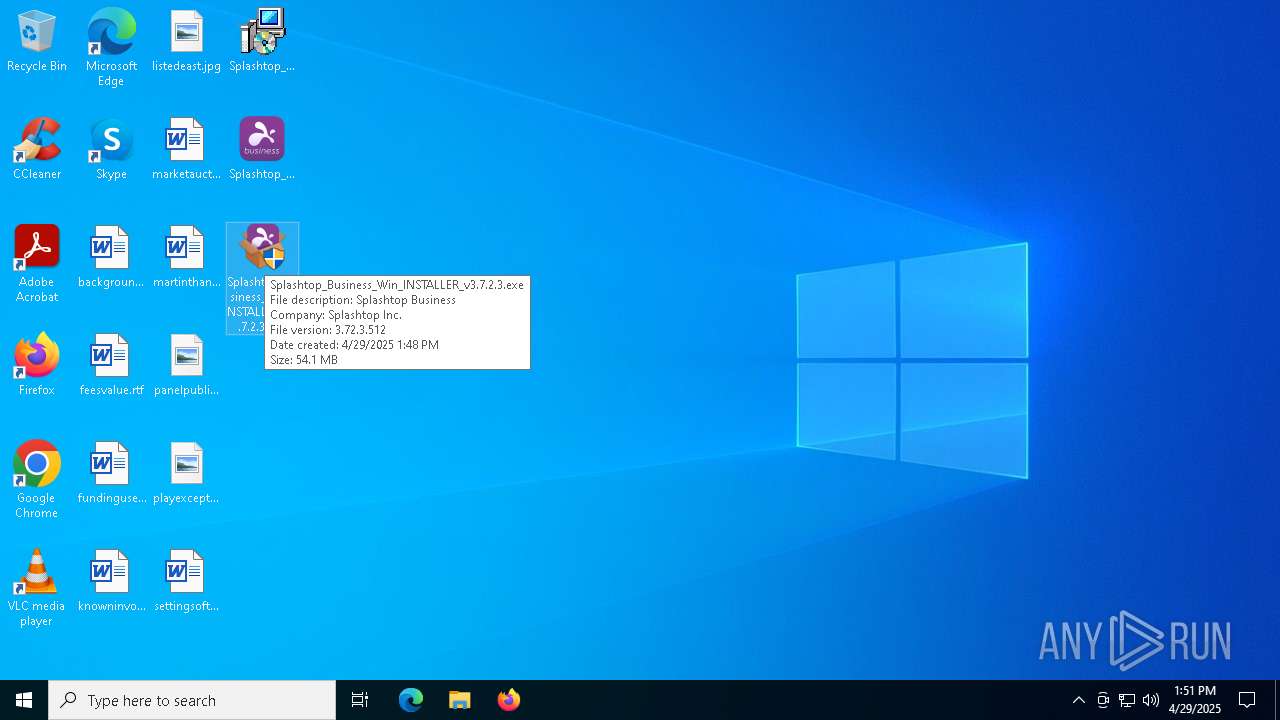Select the CCleaner desktop shortcut
1280x720 pixels.
coord(37,150)
